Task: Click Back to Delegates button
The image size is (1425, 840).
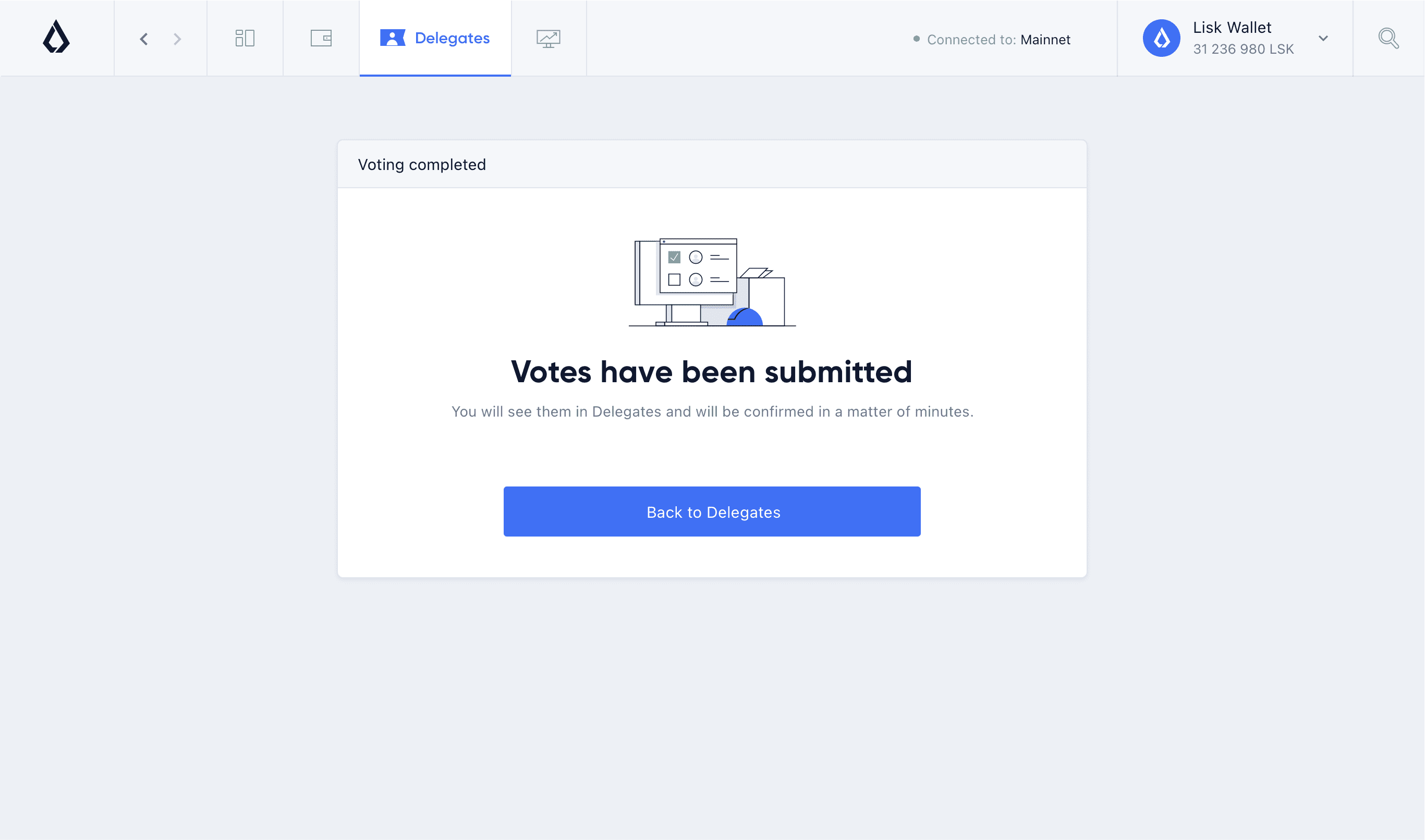Action: tap(712, 511)
